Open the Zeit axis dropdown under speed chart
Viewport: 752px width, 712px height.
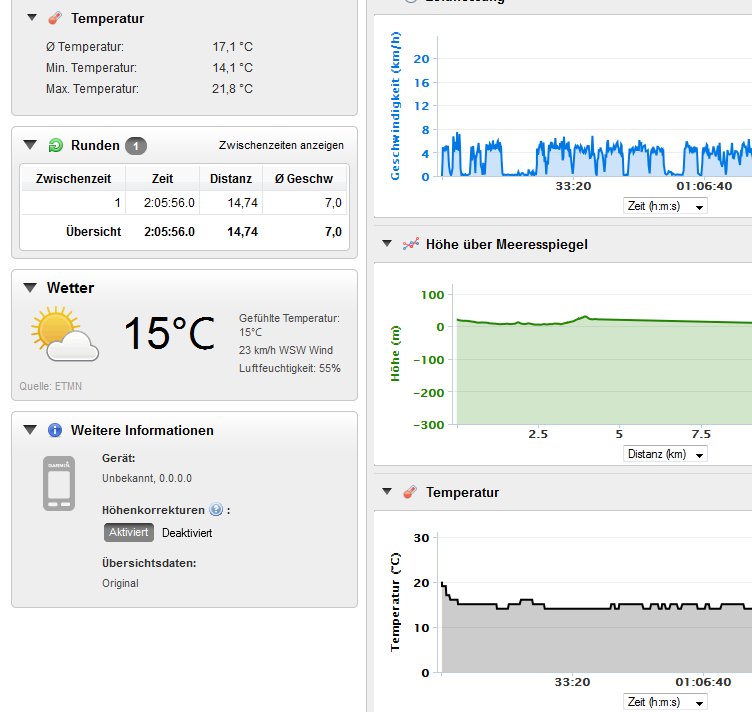click(x=664, y=205)
